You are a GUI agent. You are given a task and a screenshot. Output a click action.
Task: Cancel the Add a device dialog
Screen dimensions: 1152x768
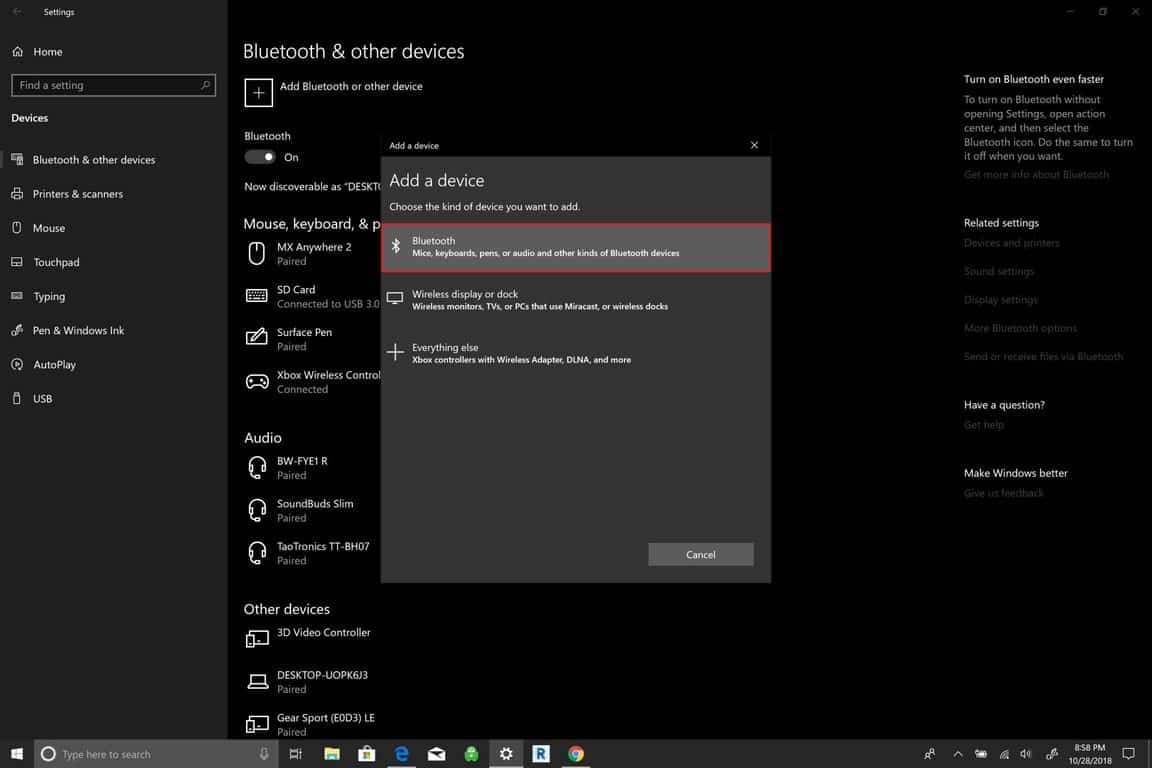(700, 554)
